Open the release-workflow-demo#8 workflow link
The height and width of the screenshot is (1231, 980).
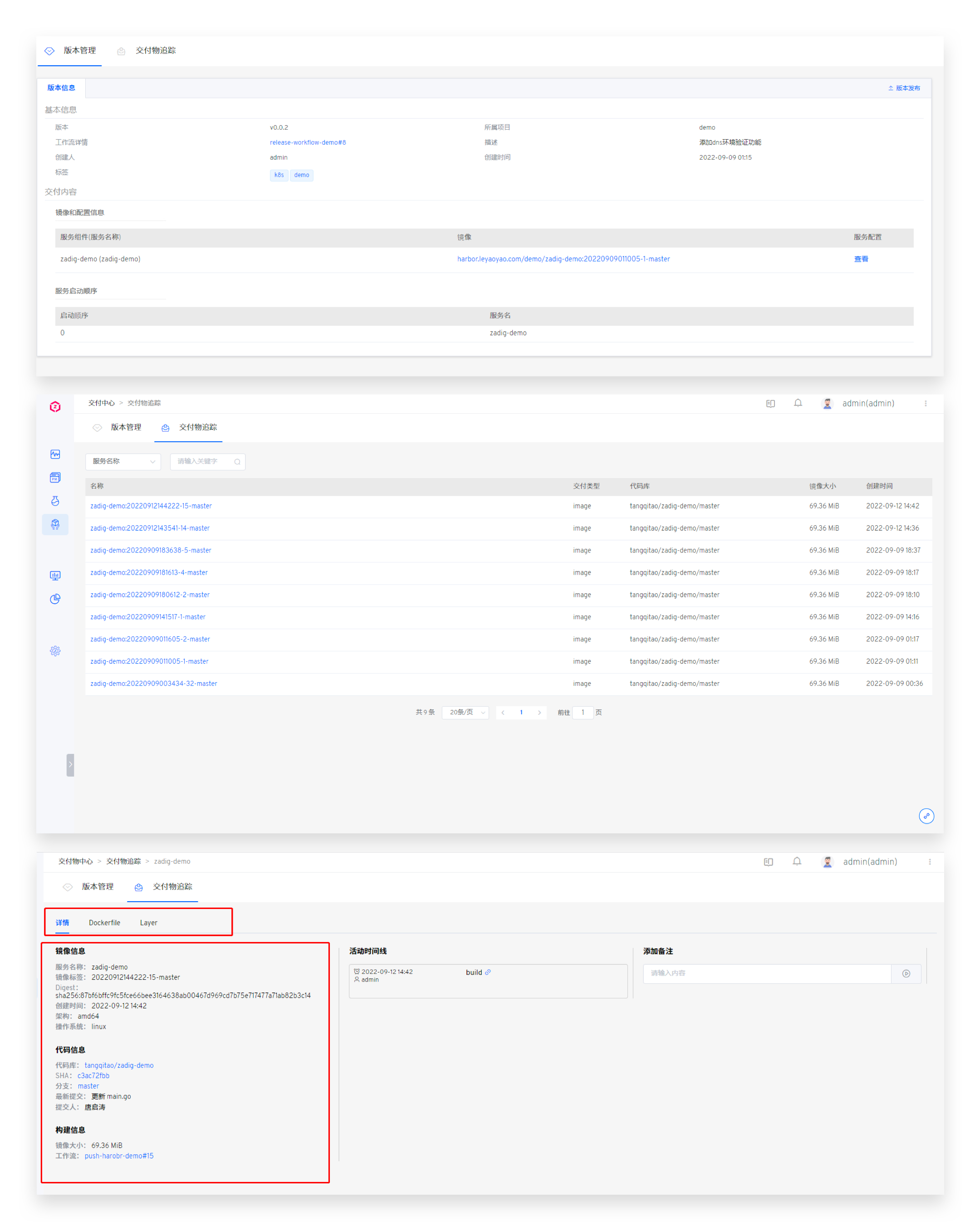tap(307, 142)
